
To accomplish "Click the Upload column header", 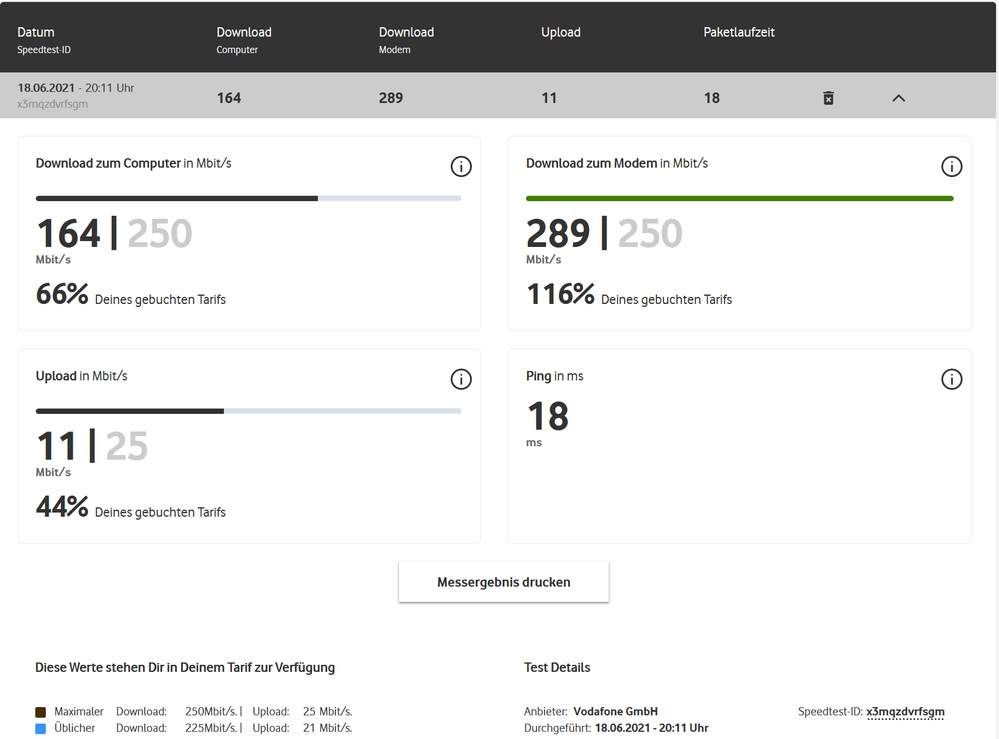I will [561, 32].
